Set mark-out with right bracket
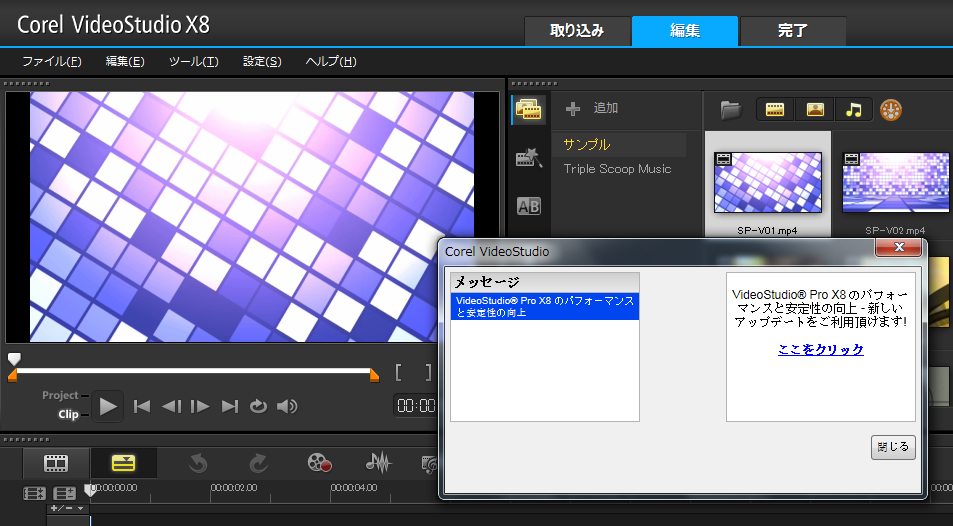This screenshot has width=953, height=526. coord(428,372)
